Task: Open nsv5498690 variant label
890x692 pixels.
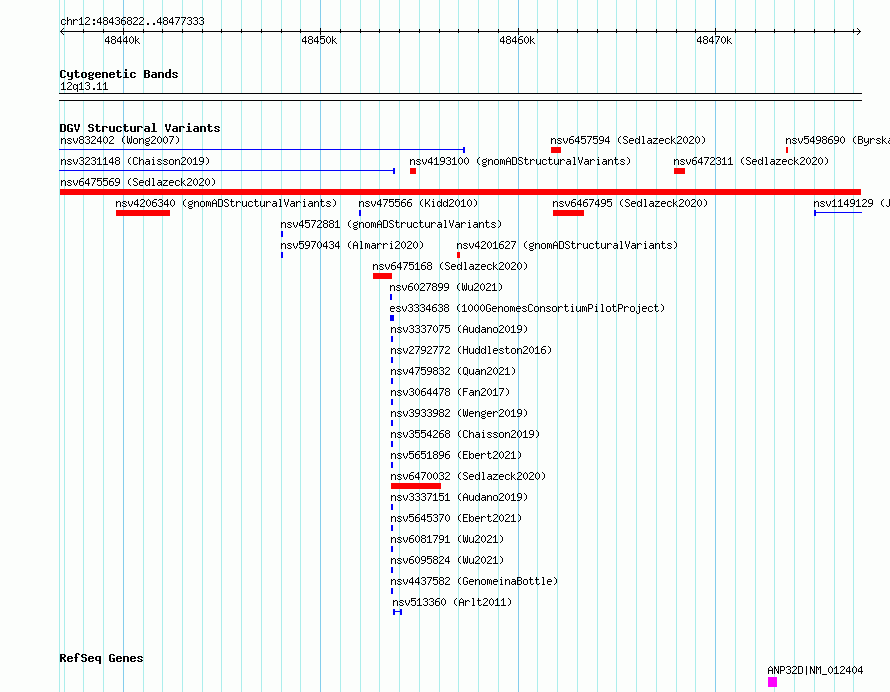Action: coord(837,140)
